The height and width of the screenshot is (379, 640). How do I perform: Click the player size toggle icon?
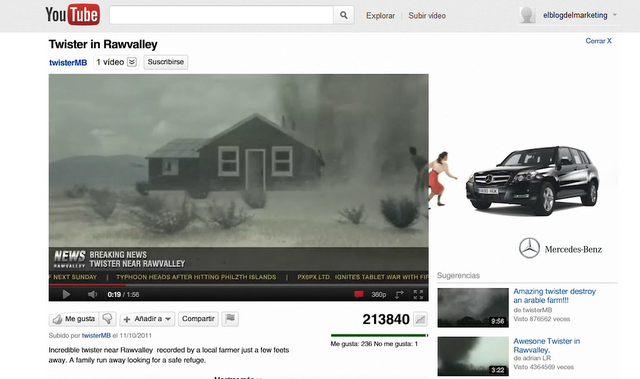(399, 294)
